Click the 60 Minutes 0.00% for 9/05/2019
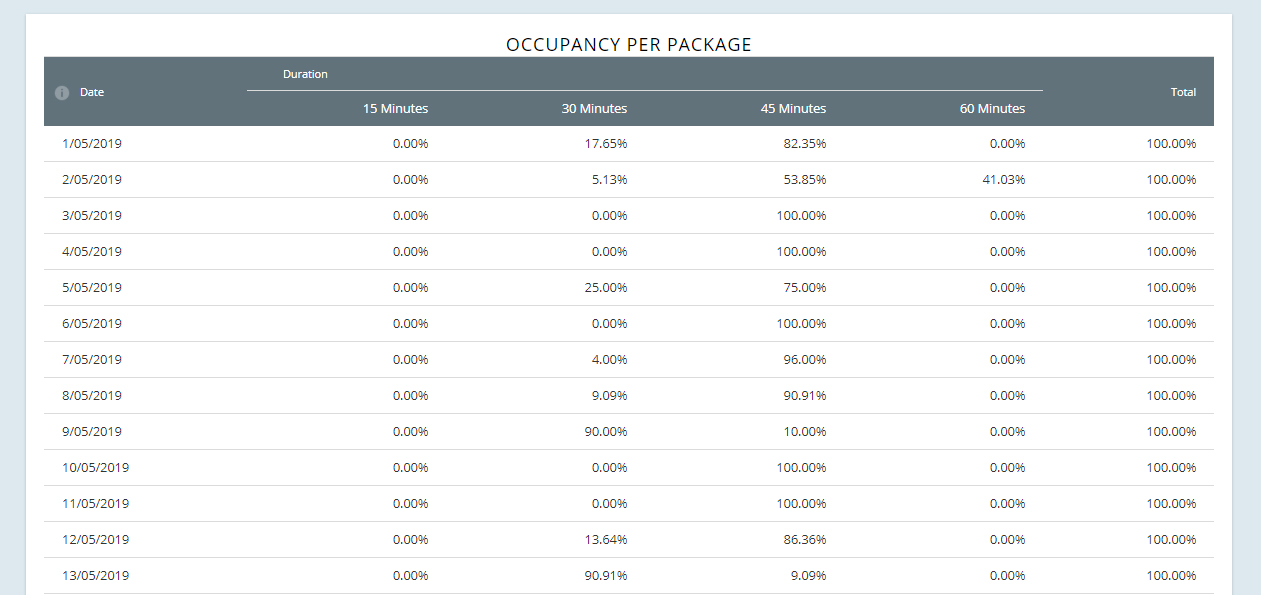Viewport: 1261px width, 595px height. 1008,432
